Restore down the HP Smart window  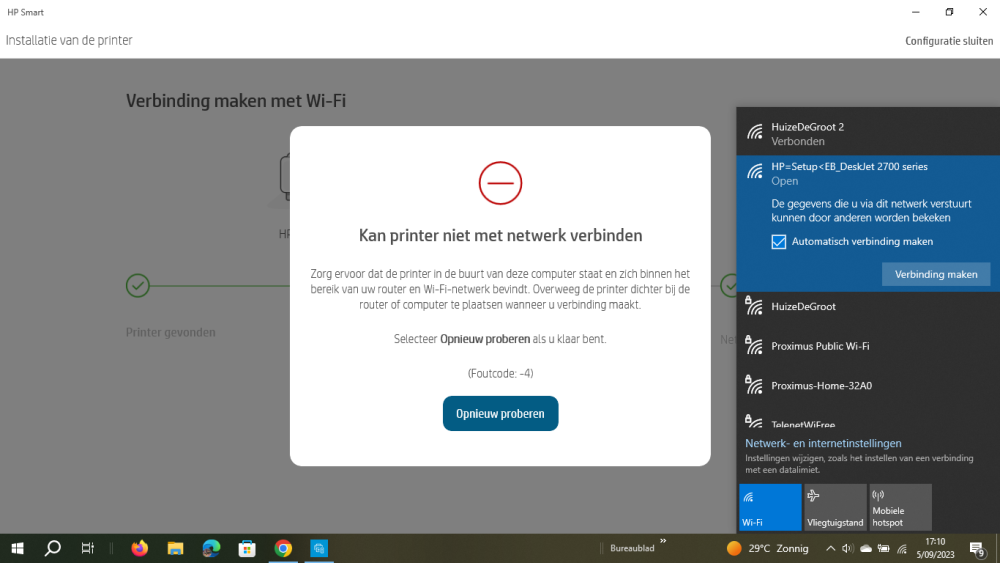[950, 12]
